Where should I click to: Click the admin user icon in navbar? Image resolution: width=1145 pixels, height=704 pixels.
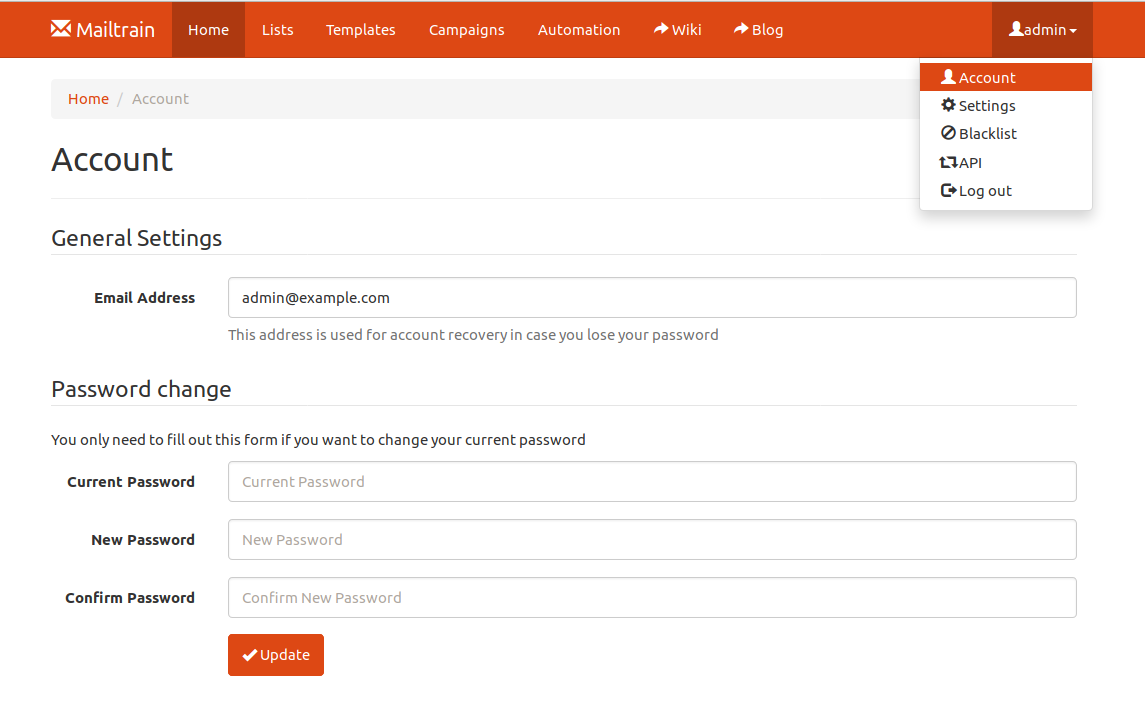1016,28
